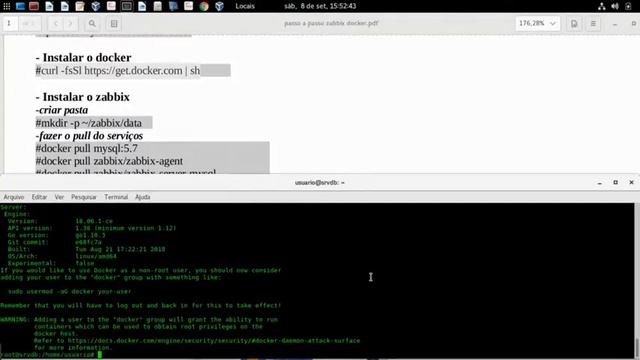Click the docs.docker.com URL in the terminal
The height and width of the screenshot is (360, 640).
pos(214,340)
